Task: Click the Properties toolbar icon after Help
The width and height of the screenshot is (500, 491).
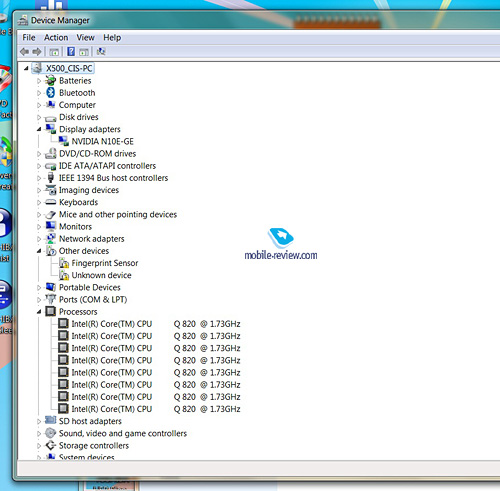Action: [84, 52]
